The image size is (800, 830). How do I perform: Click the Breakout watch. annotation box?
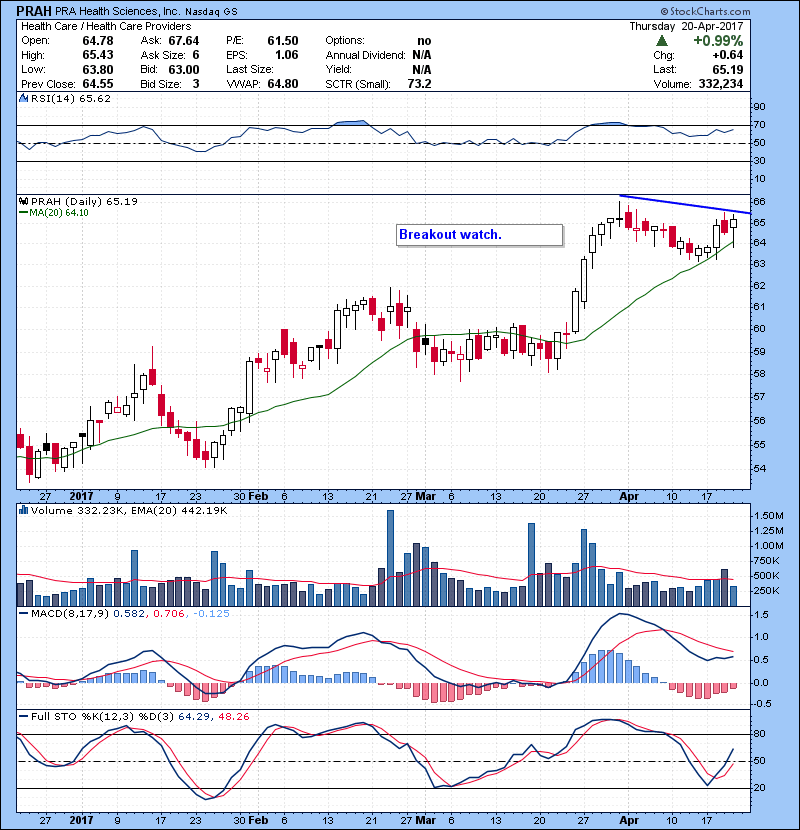[x=480, y=235]
